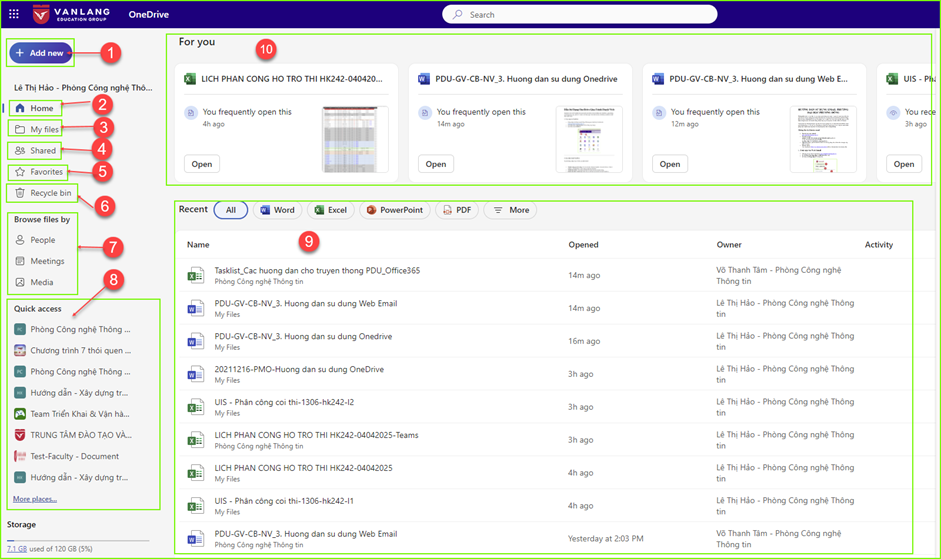Click Web E... guide card thumbnail
This screenshot has width=941, height=559.
(823, 139)
